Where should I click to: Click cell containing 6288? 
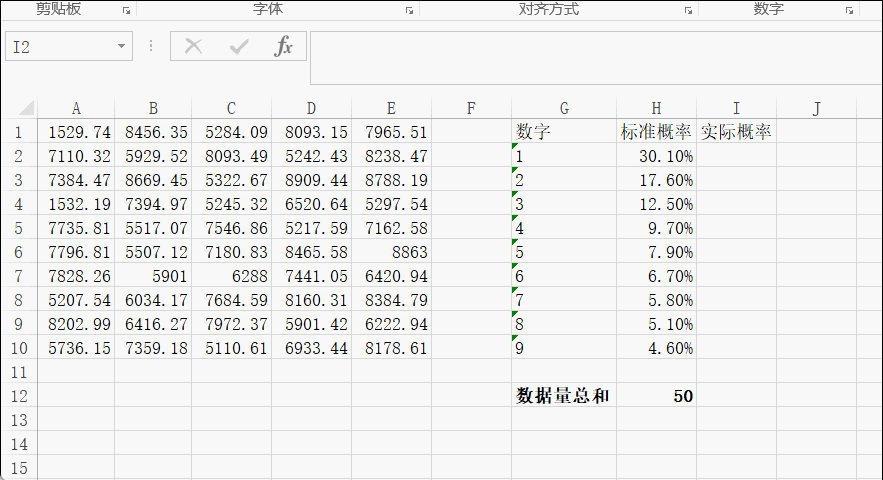[x=231, y=276]
